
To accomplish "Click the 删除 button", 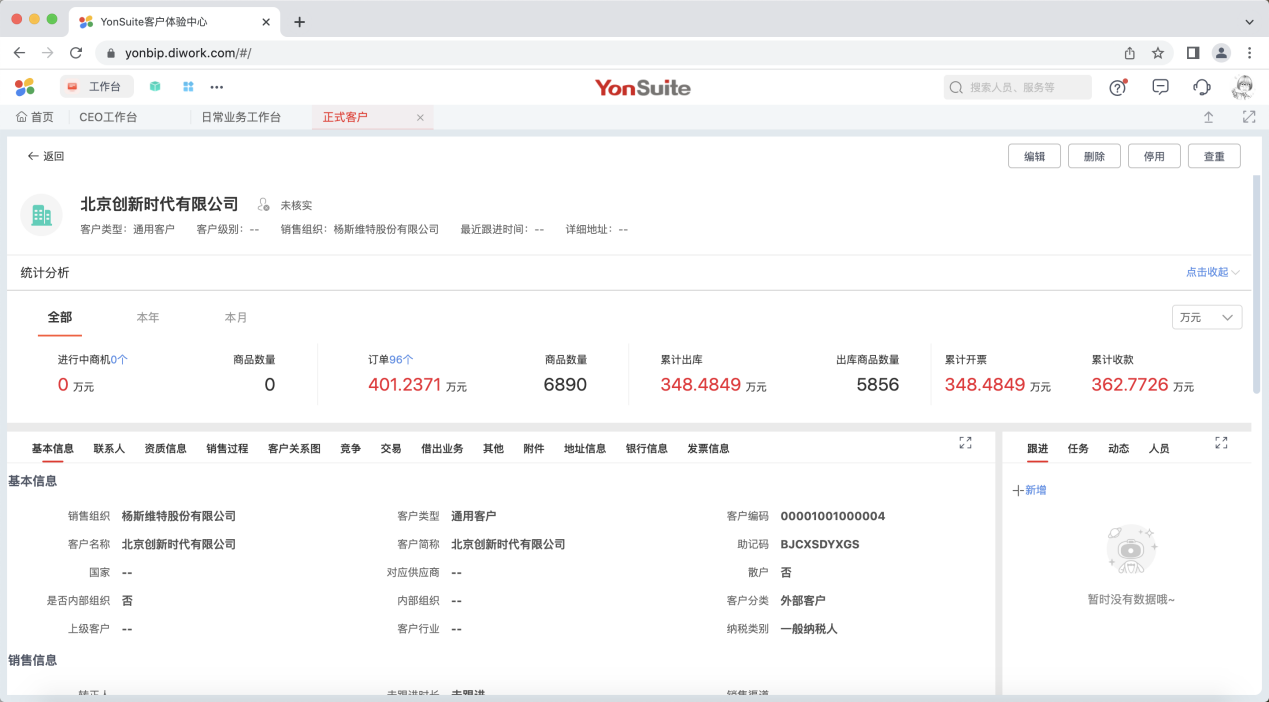I will [x=1094, y=156].
